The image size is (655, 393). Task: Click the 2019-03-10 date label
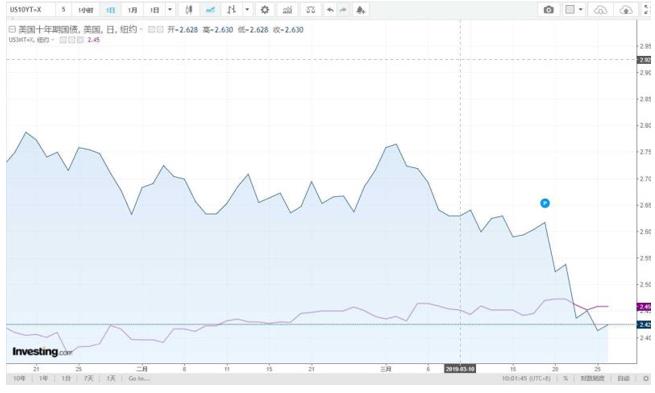(x=460, y=369)
